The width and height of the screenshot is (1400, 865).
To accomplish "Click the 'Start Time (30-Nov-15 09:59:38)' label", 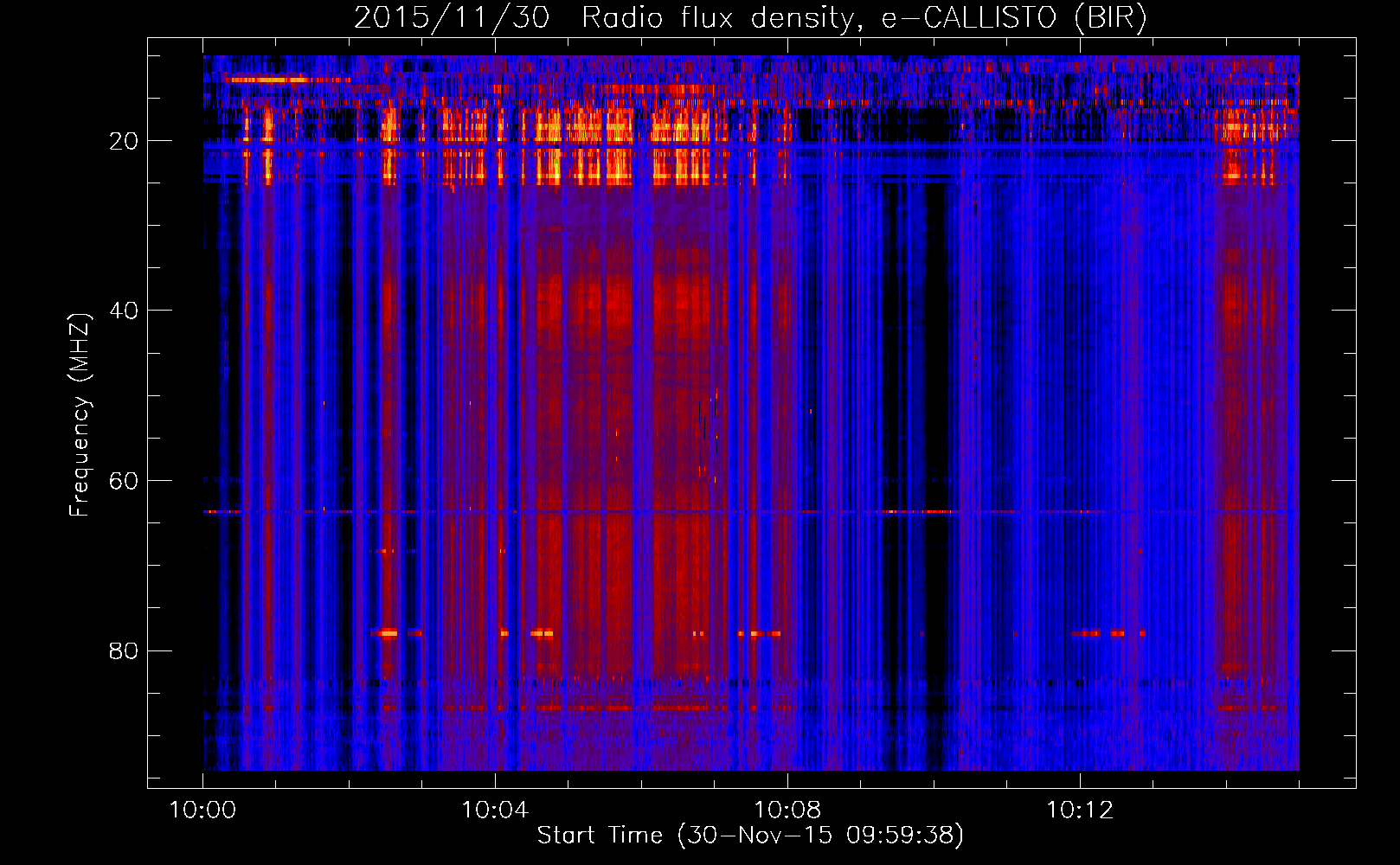I will (x=750, y=836).
